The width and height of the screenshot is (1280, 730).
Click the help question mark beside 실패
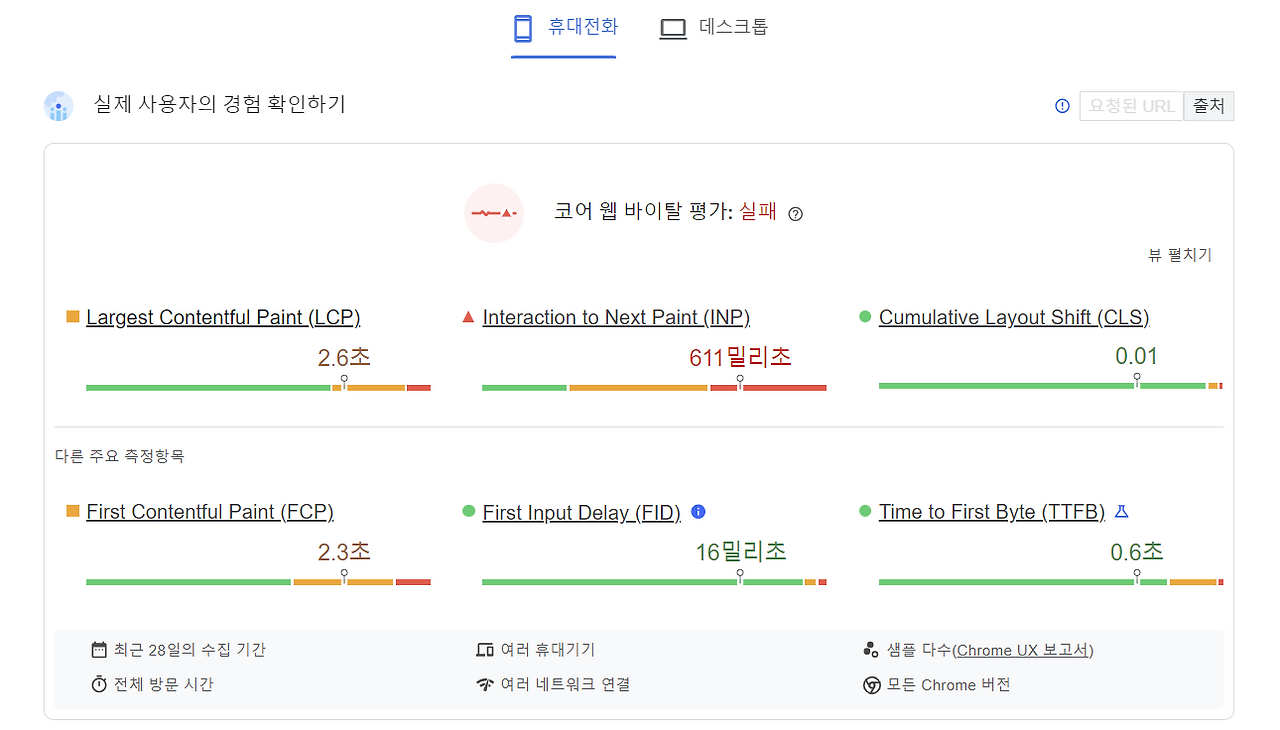point(794,213)
